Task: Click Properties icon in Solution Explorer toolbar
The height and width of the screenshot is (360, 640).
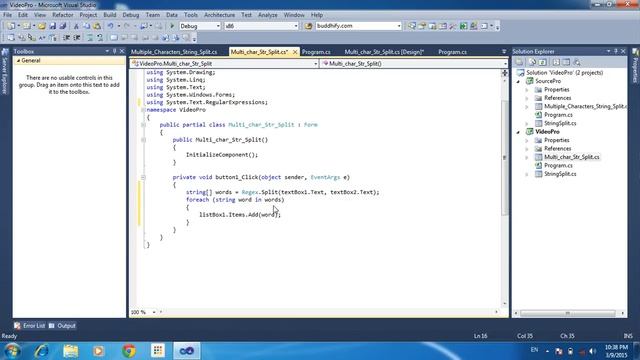Action: click(520, 62)
